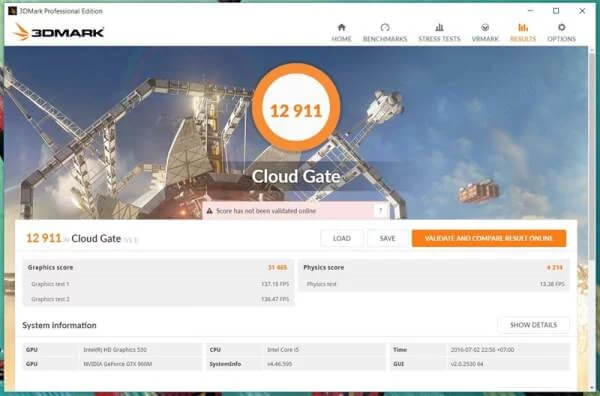Close the 3DMark window
The height and width of the screenshot is (396, 600).
[582, 11]
